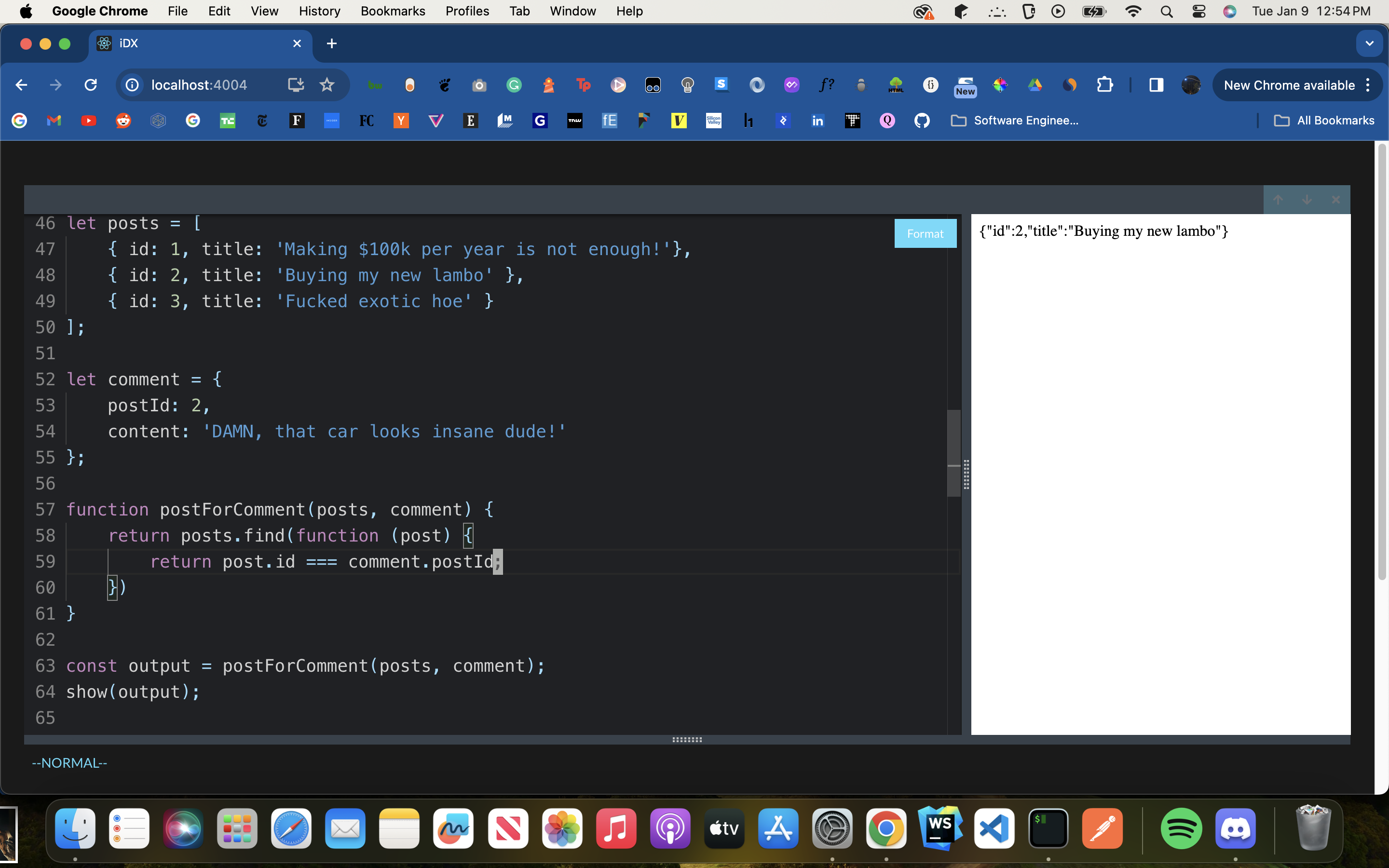The height and width of the screenshot is (868, 1389).
Task: Move the code cell down with the arrow
Action: click(1307, 200)
